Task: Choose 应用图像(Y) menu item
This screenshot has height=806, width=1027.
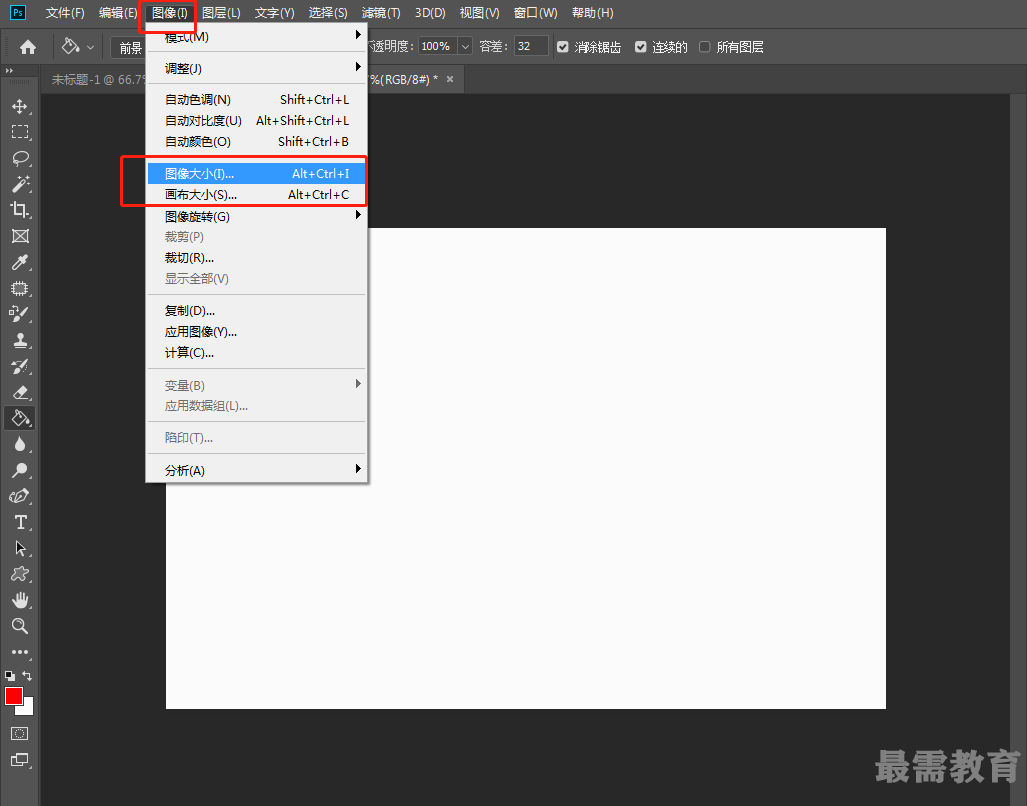Action: (x=255, y=331)
